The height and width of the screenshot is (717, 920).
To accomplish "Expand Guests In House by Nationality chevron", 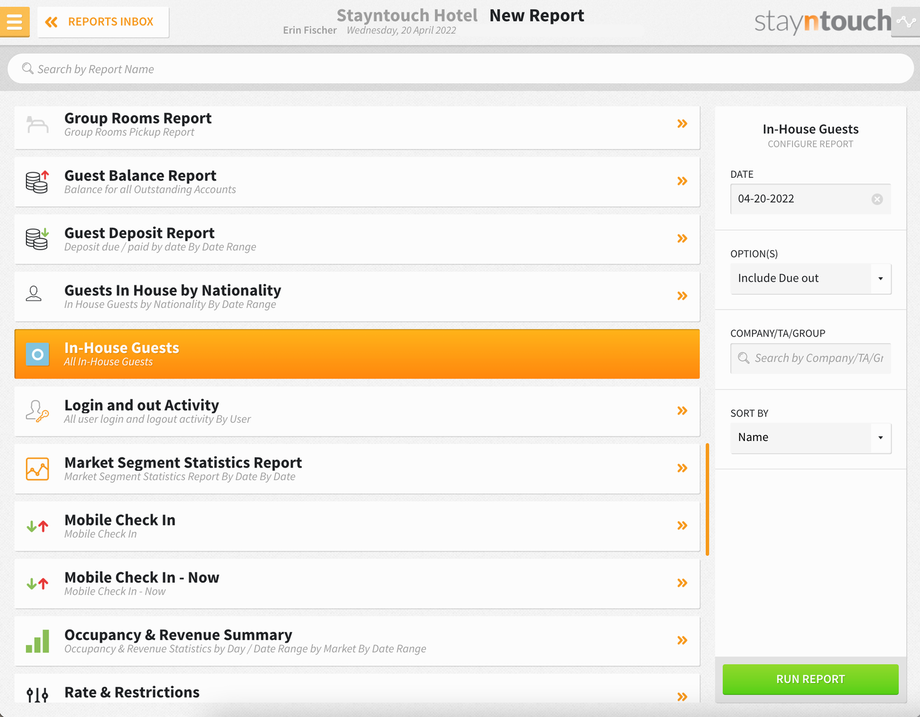I will [x=682, y=296].
